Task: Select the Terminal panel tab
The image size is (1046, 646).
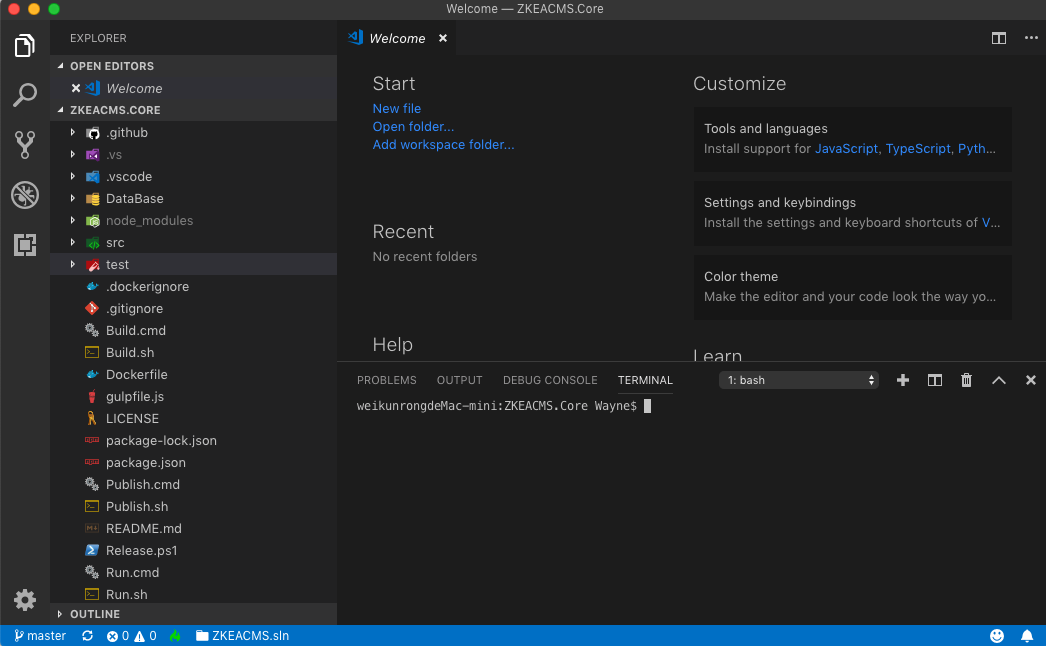Action: click(645, 380)
